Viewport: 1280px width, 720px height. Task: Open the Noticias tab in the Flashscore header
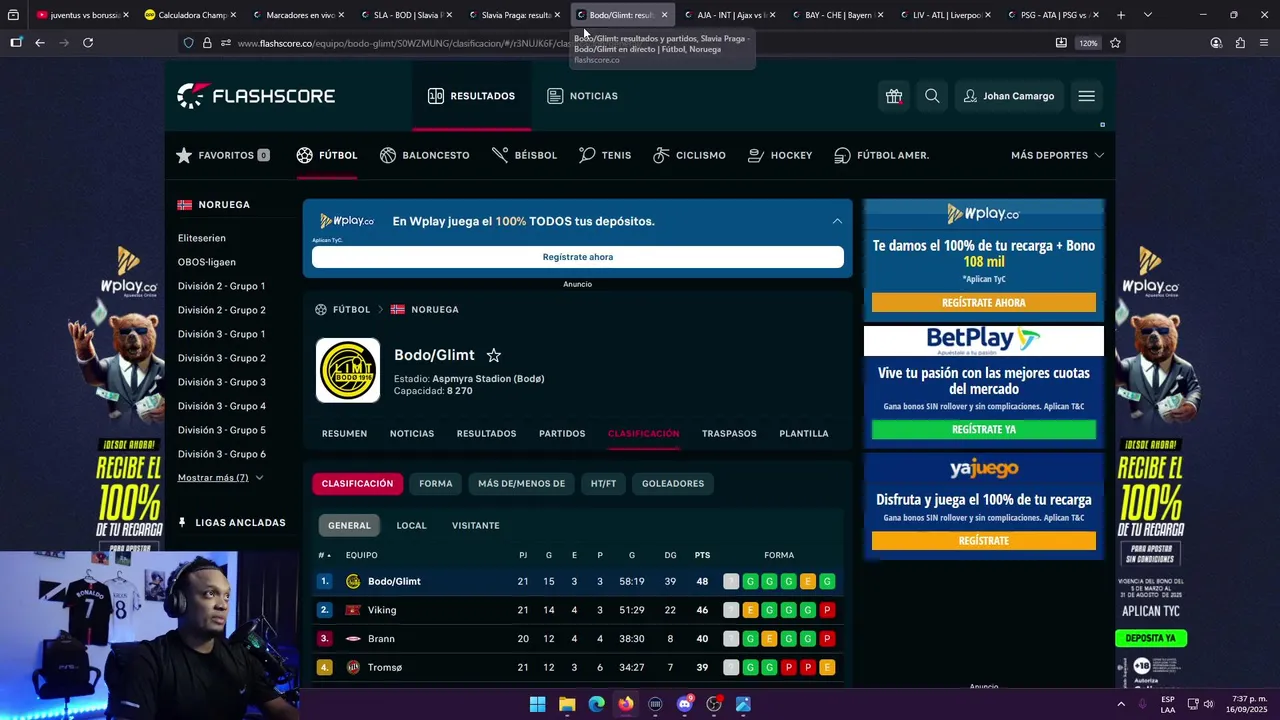point(582,96)
